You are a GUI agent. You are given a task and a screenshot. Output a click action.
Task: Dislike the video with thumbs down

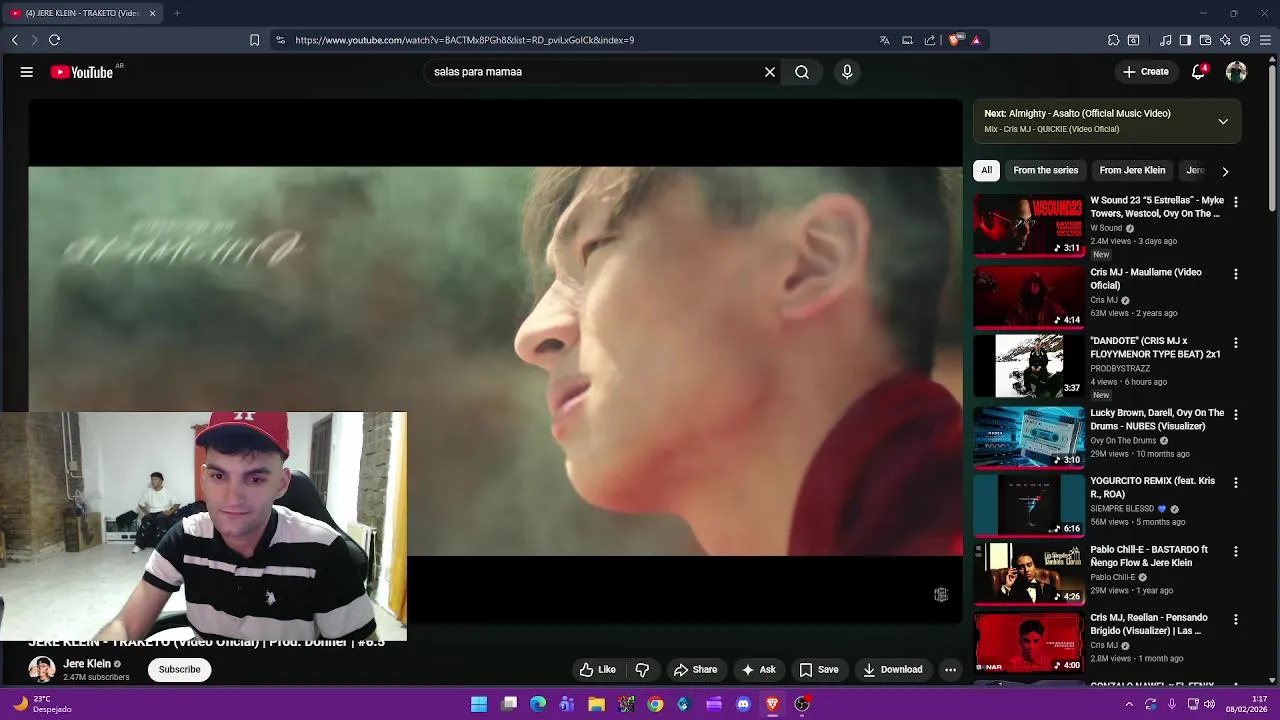click(643, 670)
